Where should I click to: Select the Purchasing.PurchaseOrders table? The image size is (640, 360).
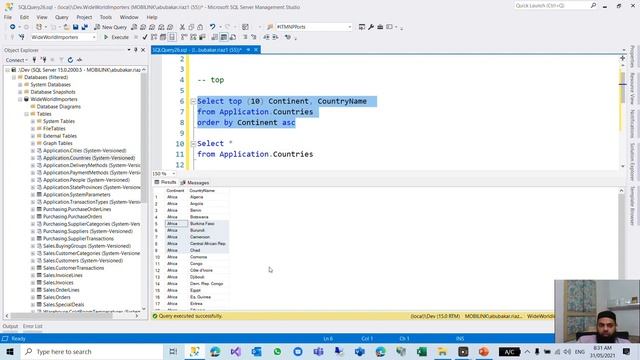coord(73,217)
